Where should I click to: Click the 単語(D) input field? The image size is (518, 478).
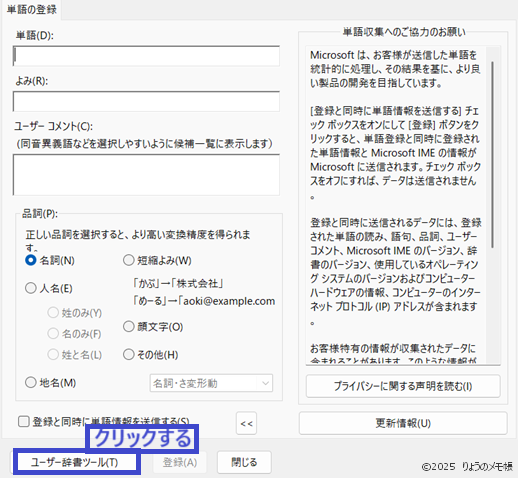tap(146, 56)
